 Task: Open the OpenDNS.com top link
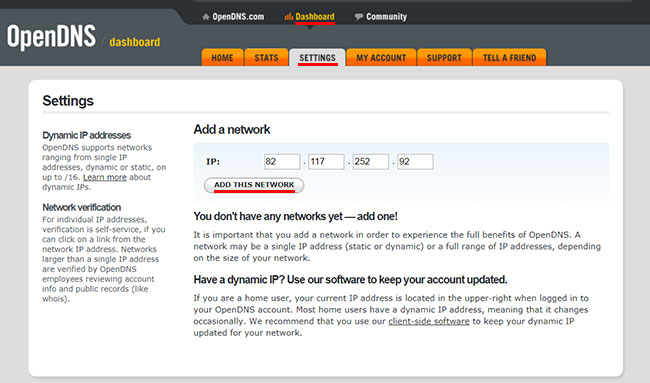(x=238, y=17)
